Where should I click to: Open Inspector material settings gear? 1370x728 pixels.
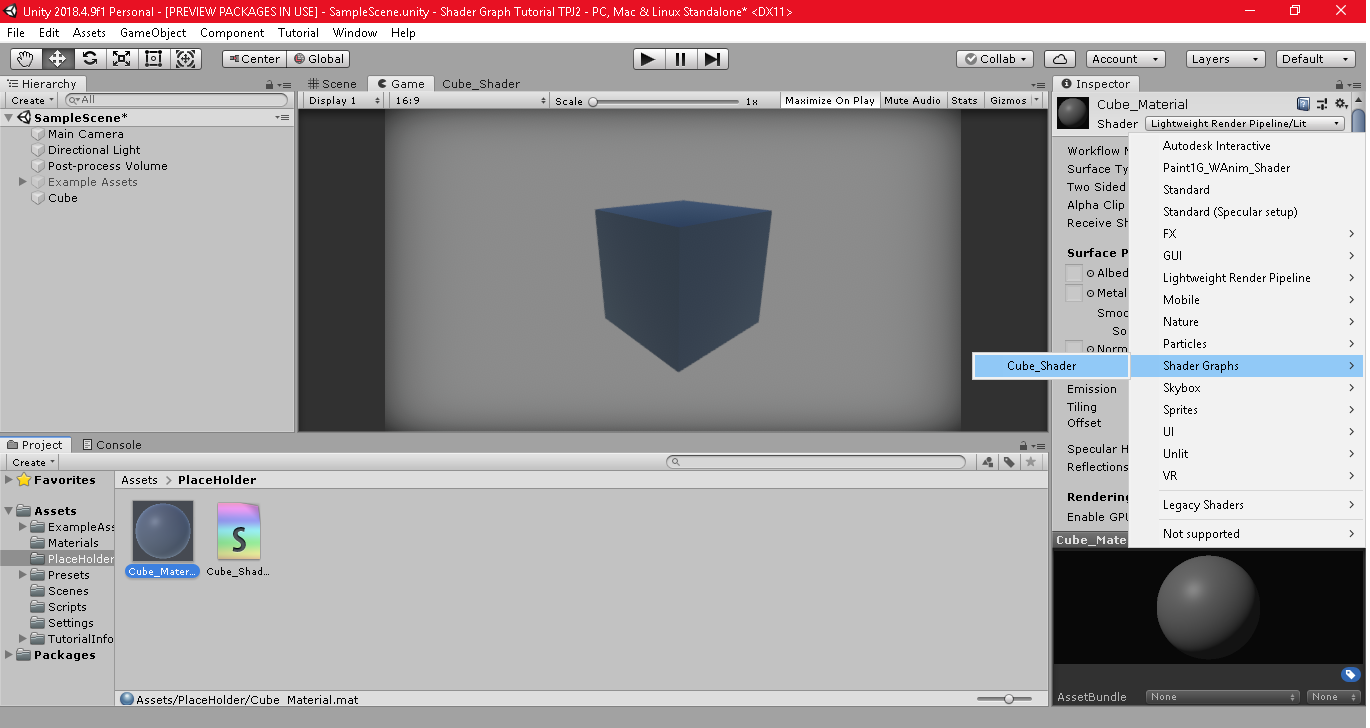coord(1341,104)
